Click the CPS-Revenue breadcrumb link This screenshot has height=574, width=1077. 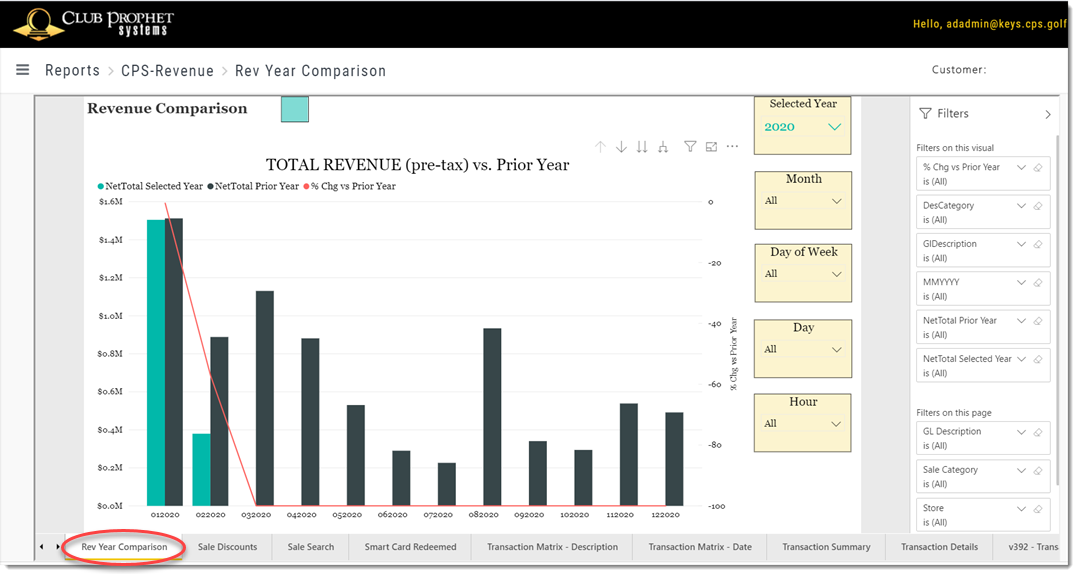pyautogui.click(x=168, y=71)
